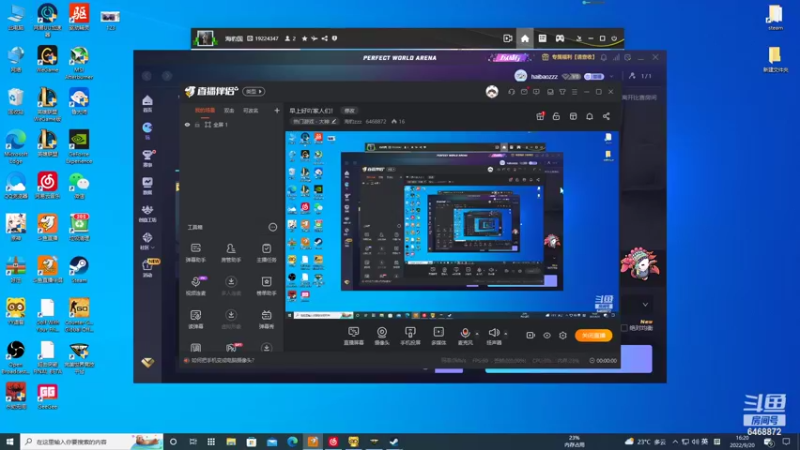The image size is (800, 450).
Task: Open the WeChat desktop shortcut
Action: pyautogui.click(x=79, y=186)
